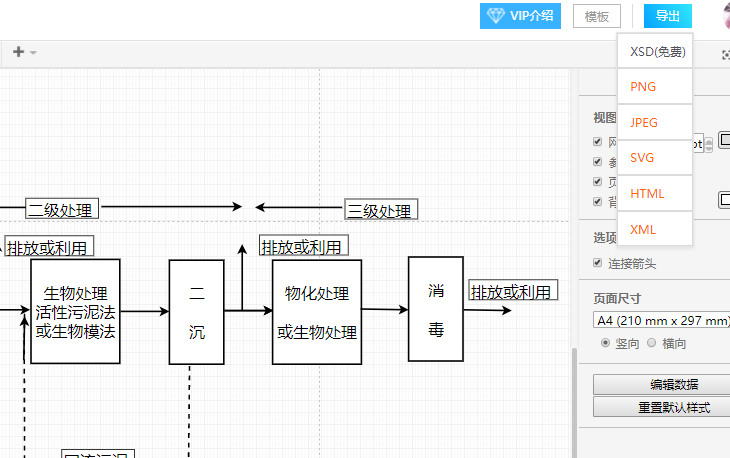Image resolution: width=730 pixels, height=458 pixels.
Task: Click the fullscreen icon at toolbar right edge
Action: click(726, 55)
